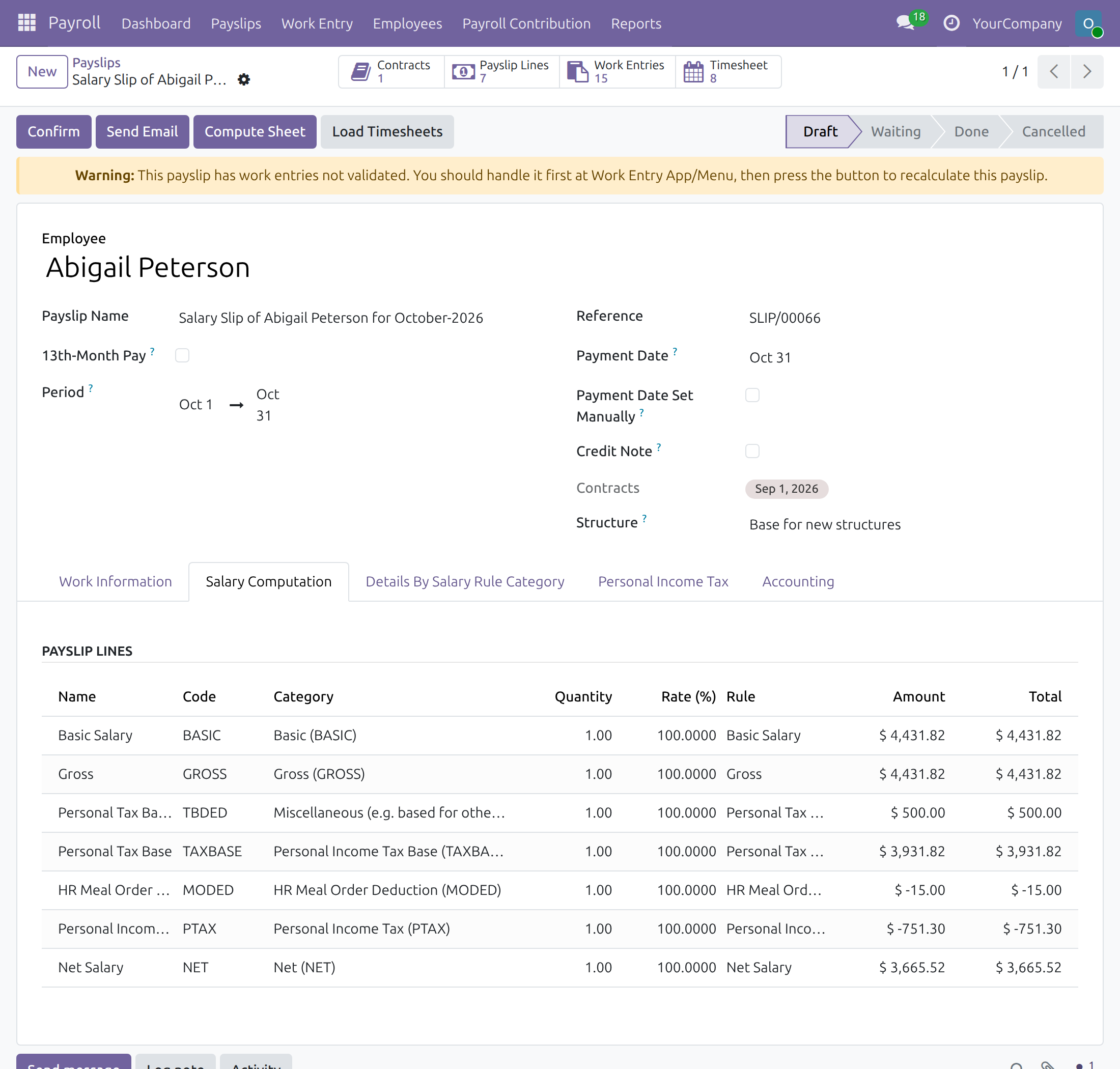This screenshot has width=1120, height=1069.
Task: Go to next record arrow
Action: click(x=1087, y=72)
